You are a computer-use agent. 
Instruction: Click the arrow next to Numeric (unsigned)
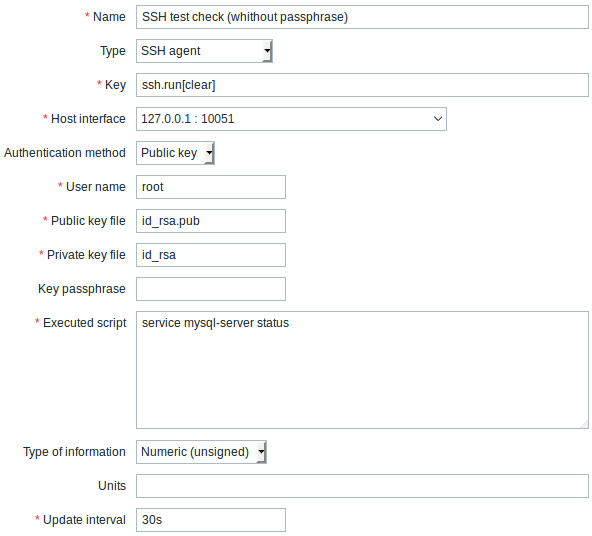(x=261, y=452)
